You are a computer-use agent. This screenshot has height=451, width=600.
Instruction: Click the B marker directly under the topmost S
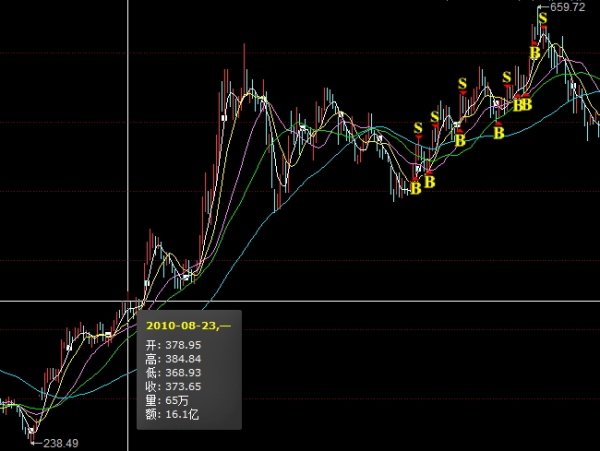535,52
